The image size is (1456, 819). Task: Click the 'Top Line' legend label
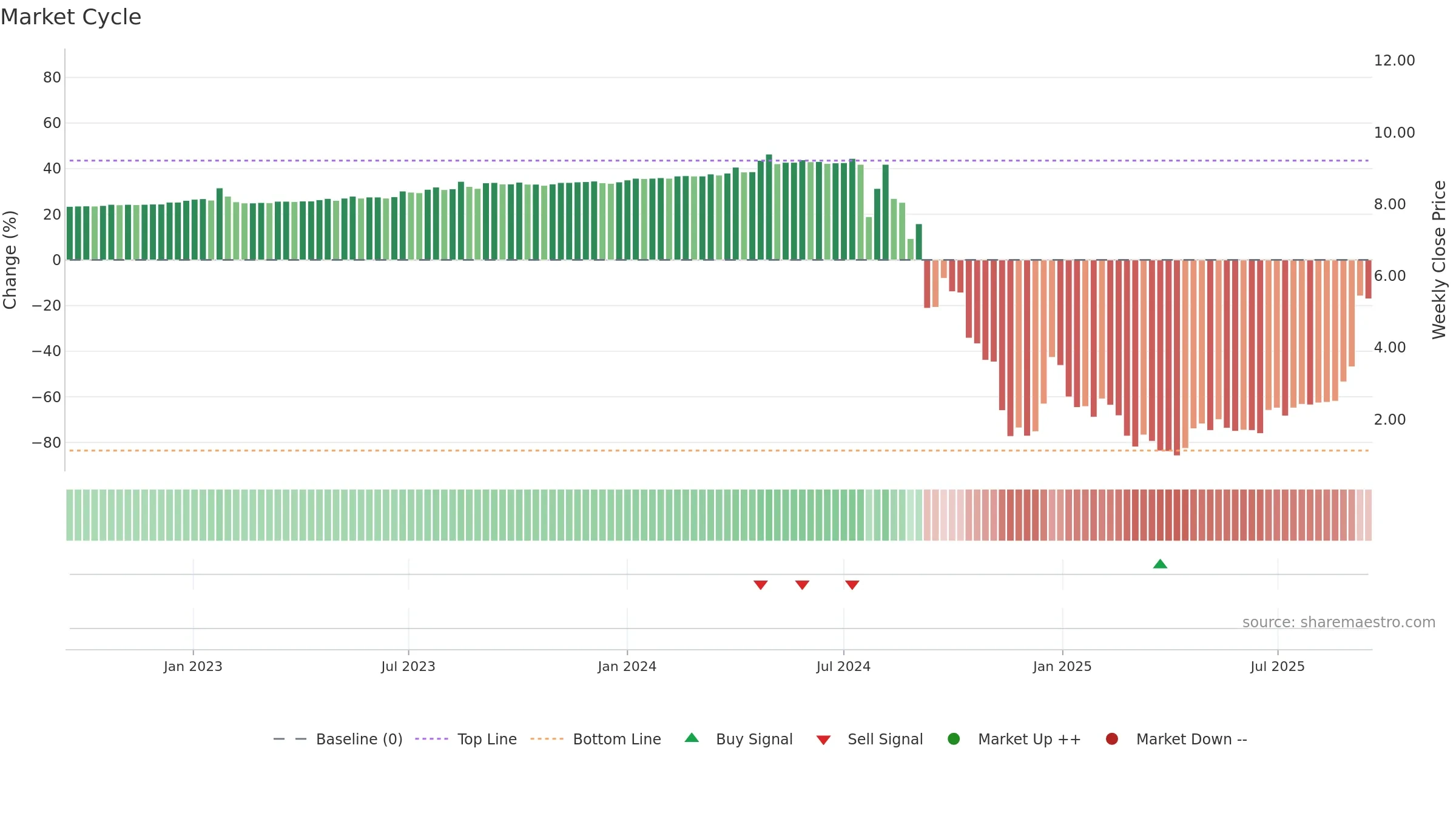coord(487,740)
